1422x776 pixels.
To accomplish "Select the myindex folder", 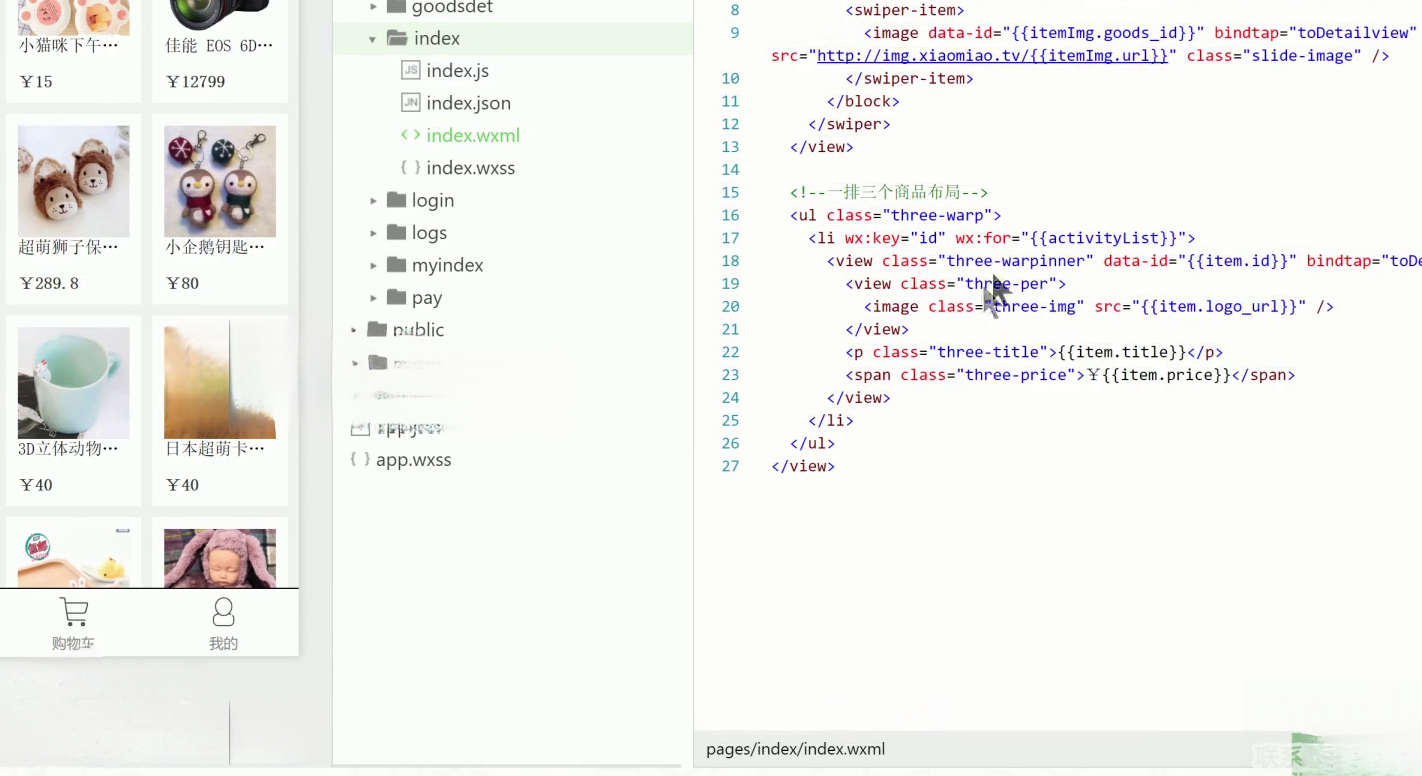I will (x=447, y=266).
